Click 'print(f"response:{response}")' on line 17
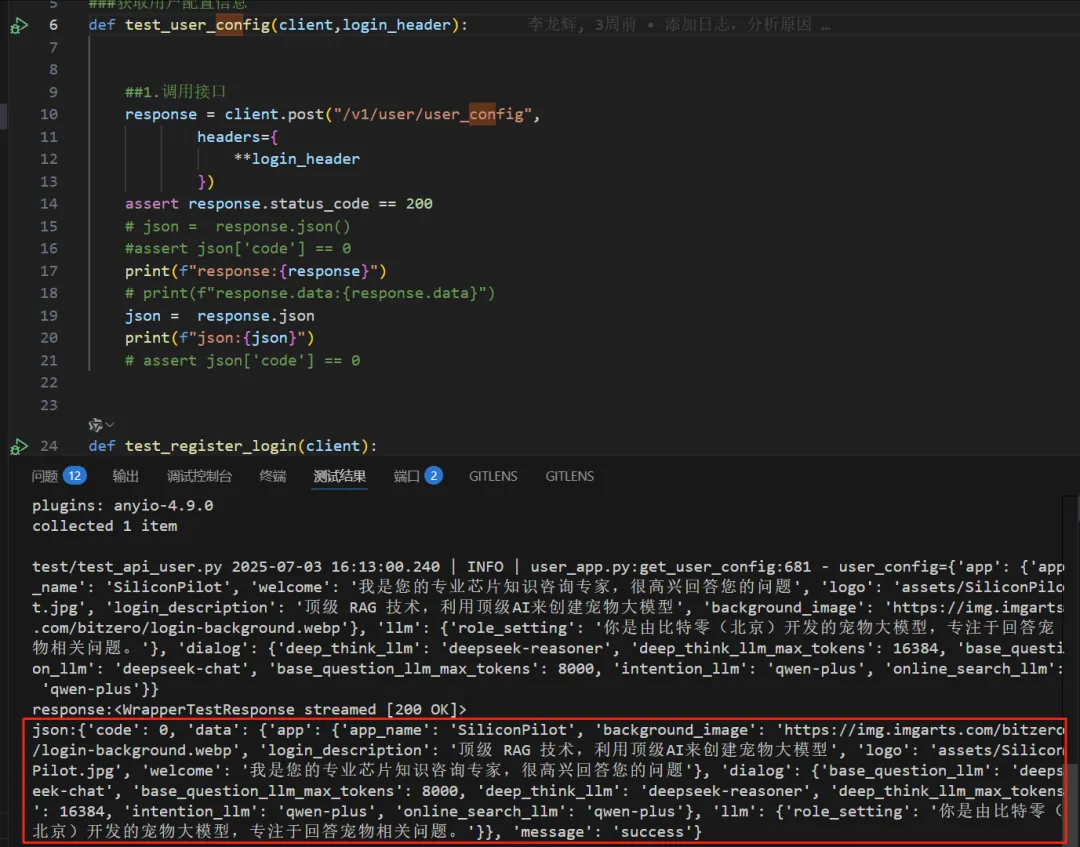The width and height of the screenshot is (1080, 847). click(256, 271)
